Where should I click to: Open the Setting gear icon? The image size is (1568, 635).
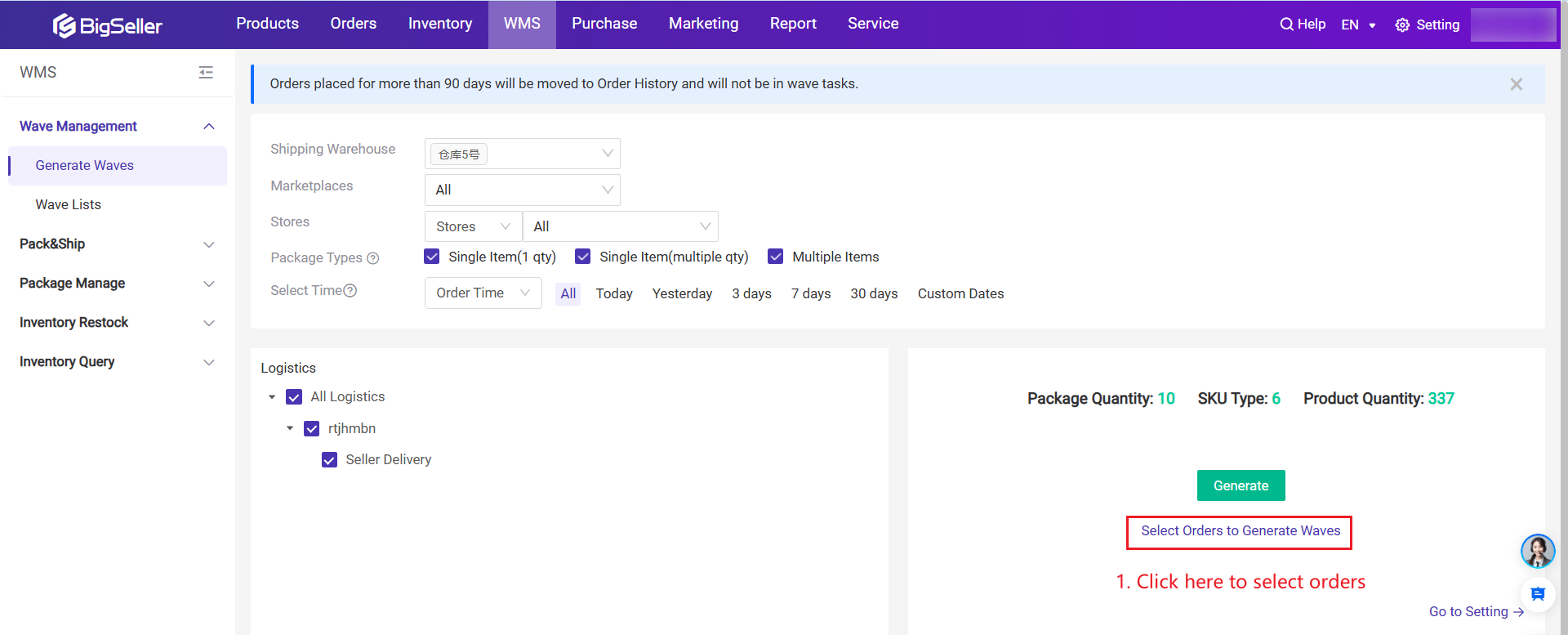(x=1402, y=25)
